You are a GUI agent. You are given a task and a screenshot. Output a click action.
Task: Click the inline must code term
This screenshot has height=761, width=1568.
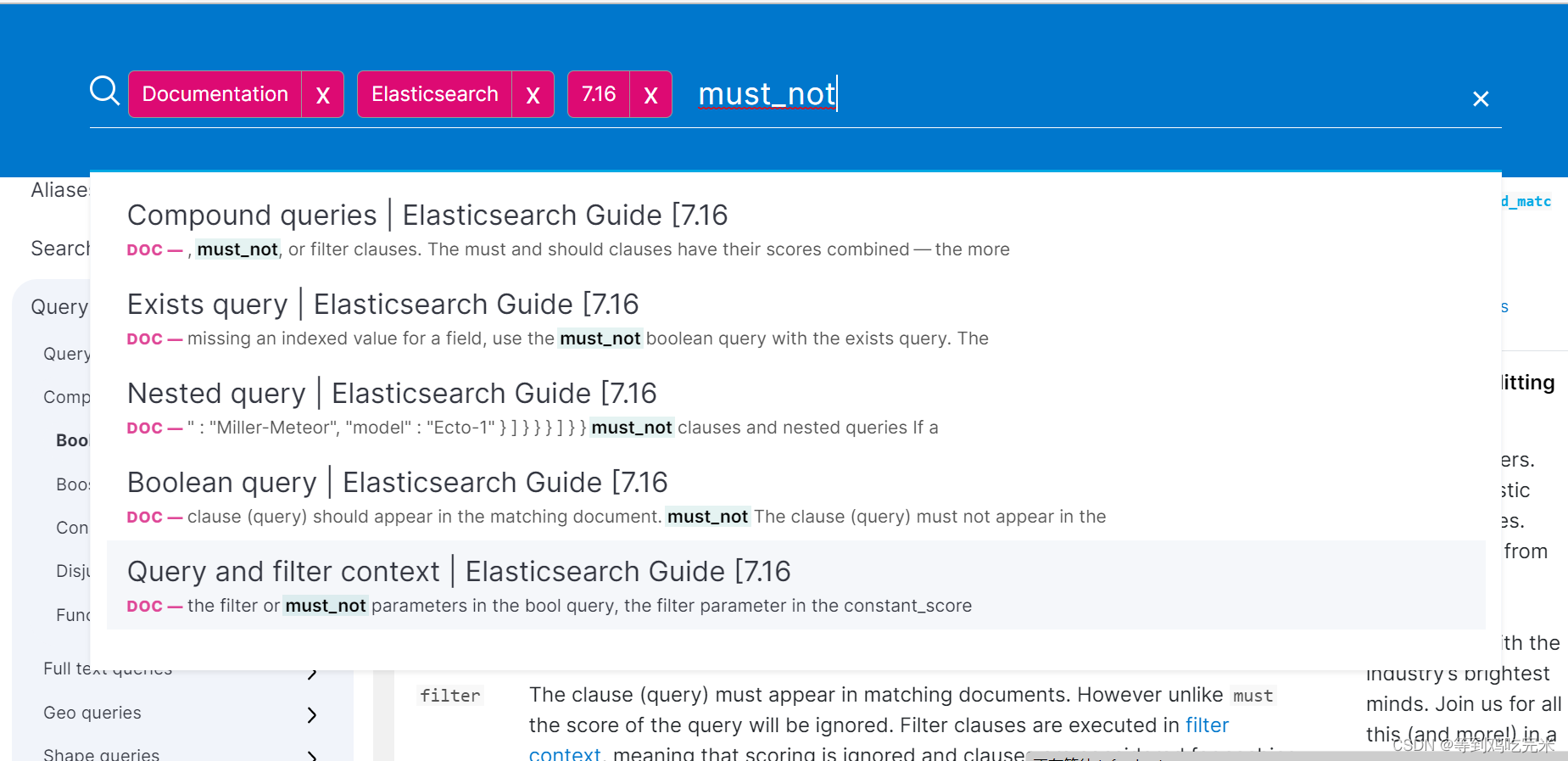click(x=1253, y=696)
